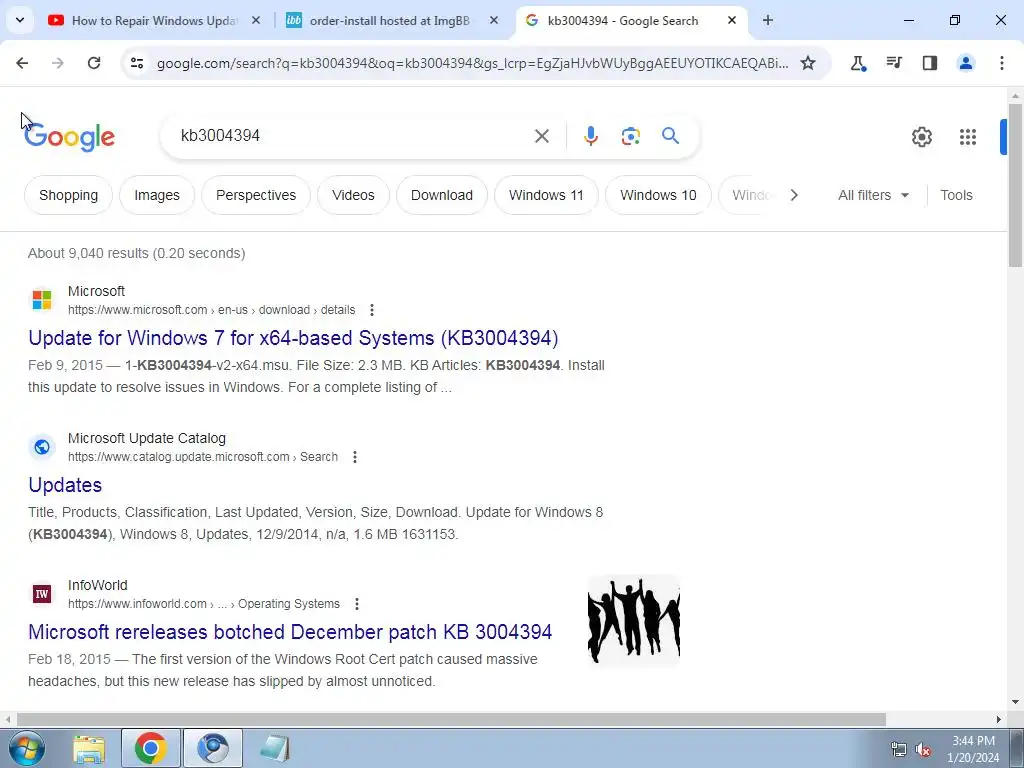1024x768 pixels.
Task: Expand the All filters dropdown
Action: (x=873, y=195)
